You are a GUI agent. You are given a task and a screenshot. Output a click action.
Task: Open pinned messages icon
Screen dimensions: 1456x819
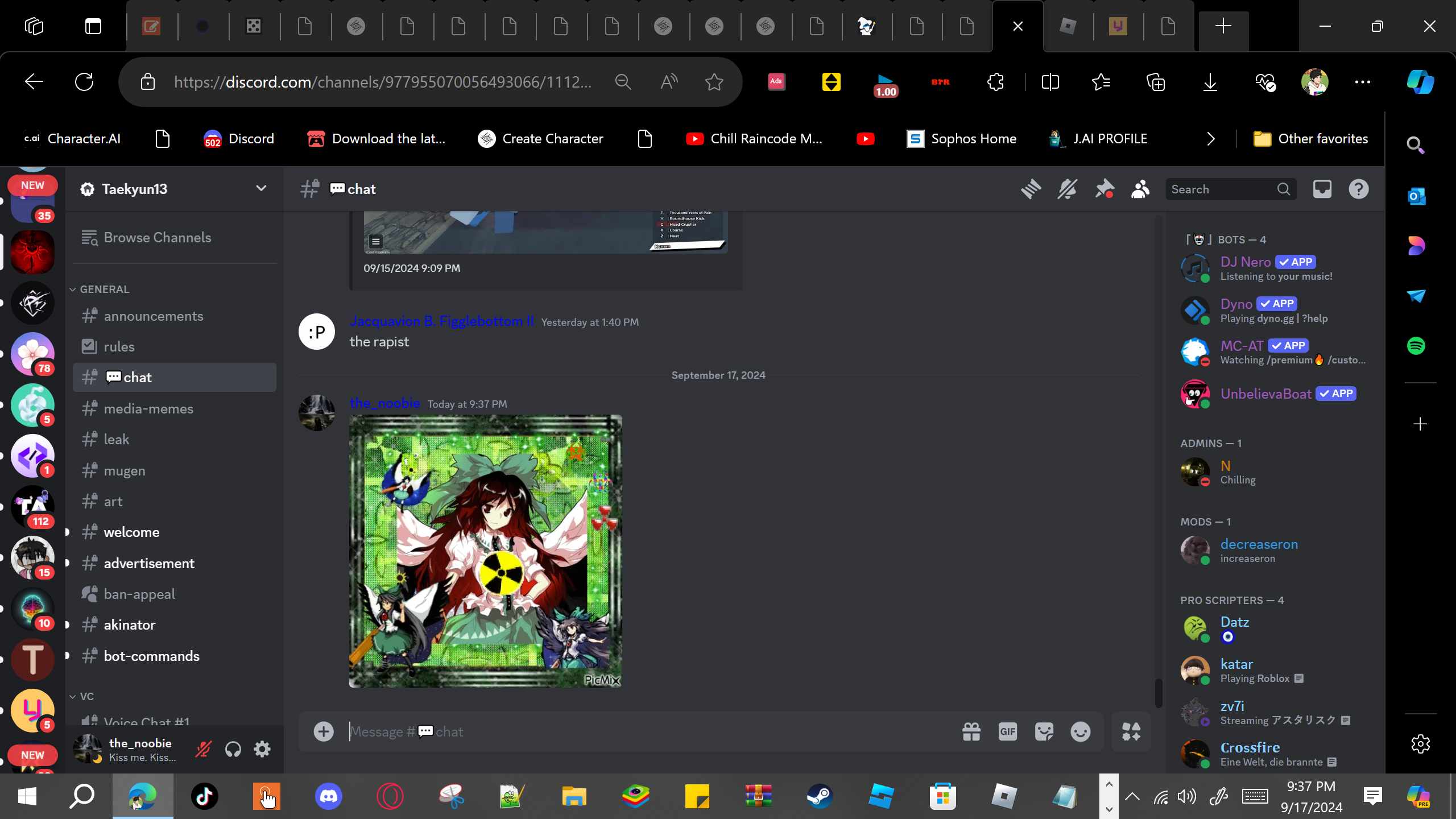[x=1104, y=189]
